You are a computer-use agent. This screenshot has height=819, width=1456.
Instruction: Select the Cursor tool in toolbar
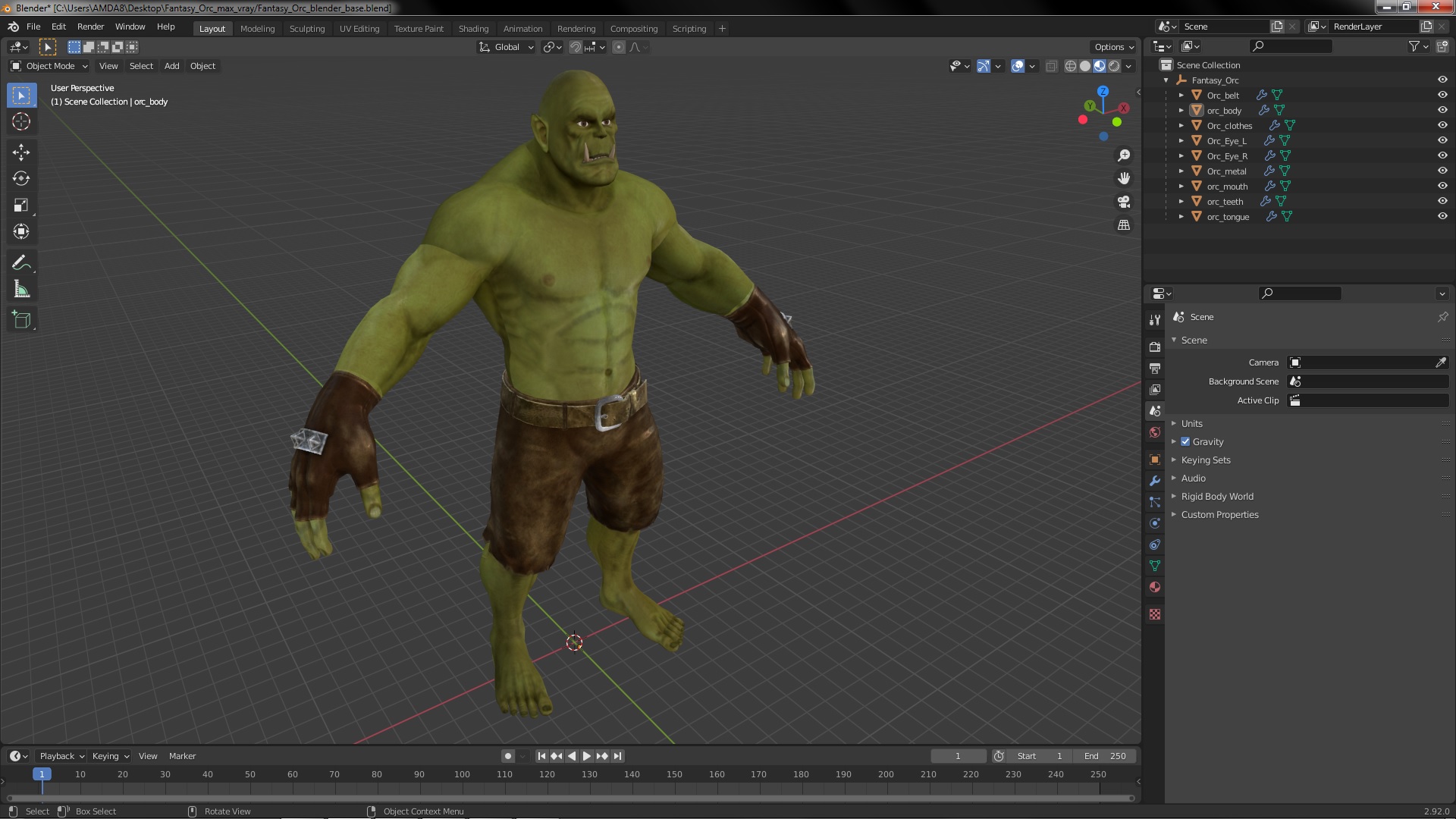click(x=21, y=121)
